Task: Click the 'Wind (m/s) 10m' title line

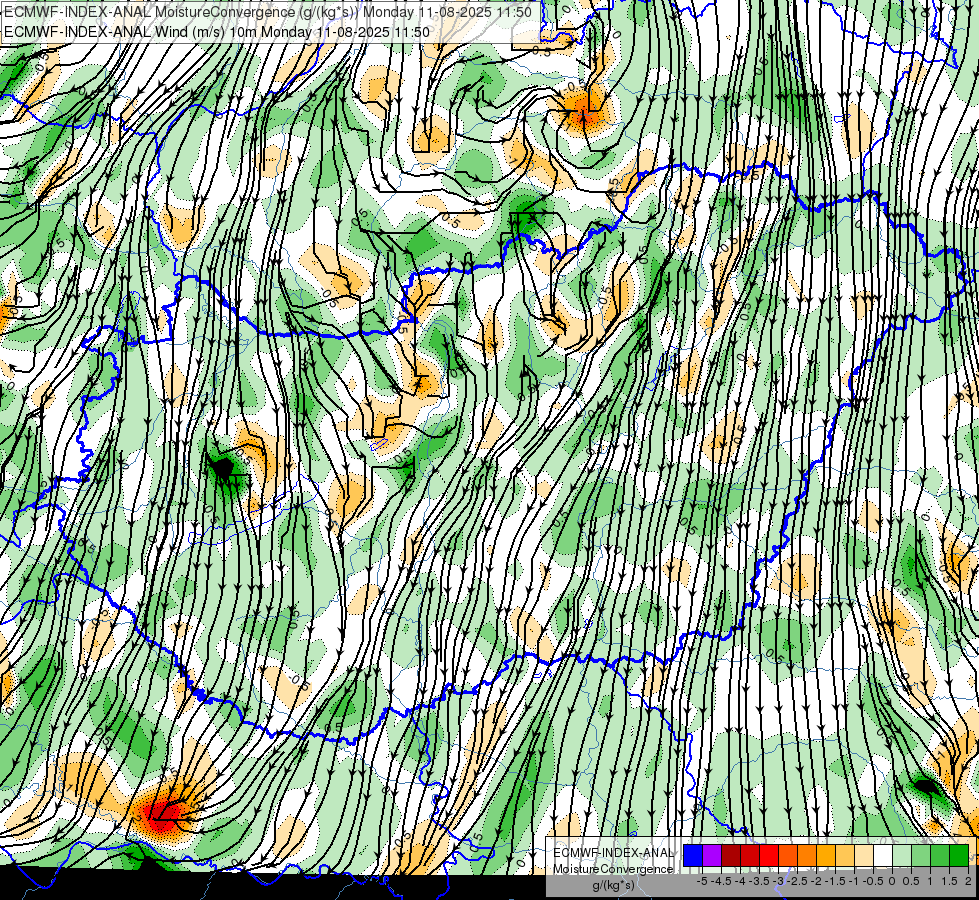Action: point(217,31)
